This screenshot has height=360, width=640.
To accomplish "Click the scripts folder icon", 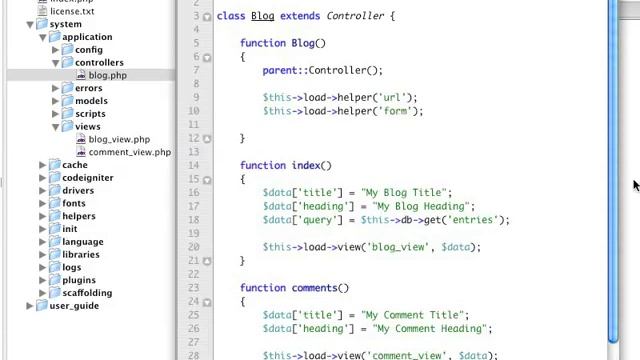I will coord(67,113).
